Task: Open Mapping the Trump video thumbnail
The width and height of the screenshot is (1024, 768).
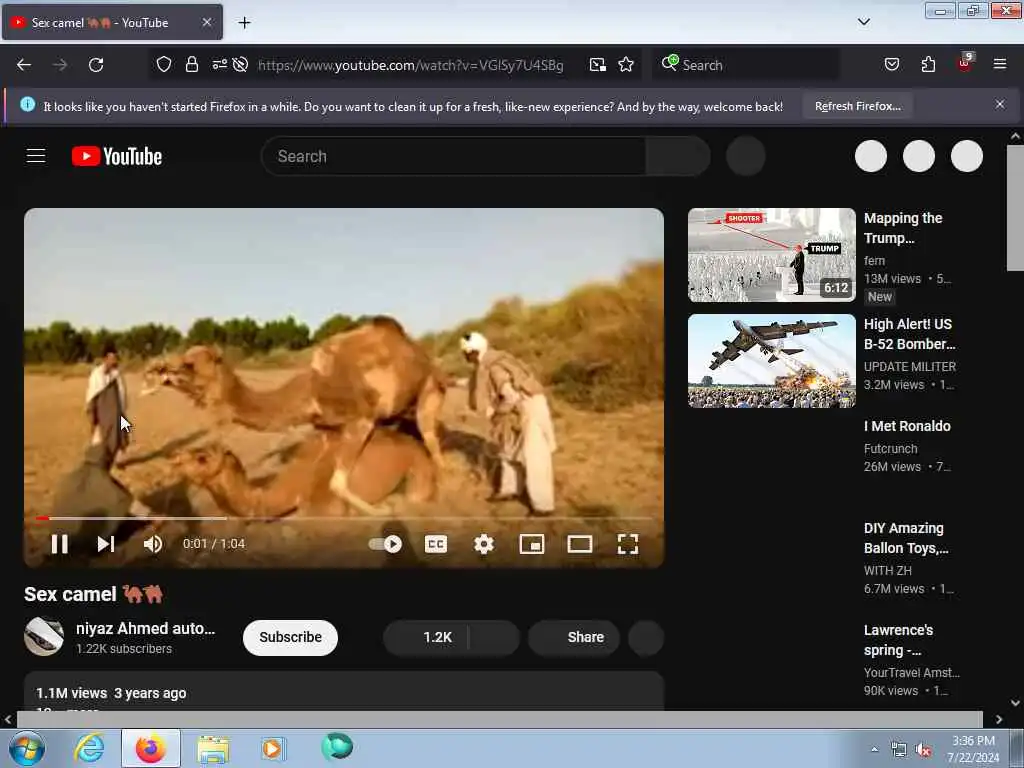Action: pos(771,255)
